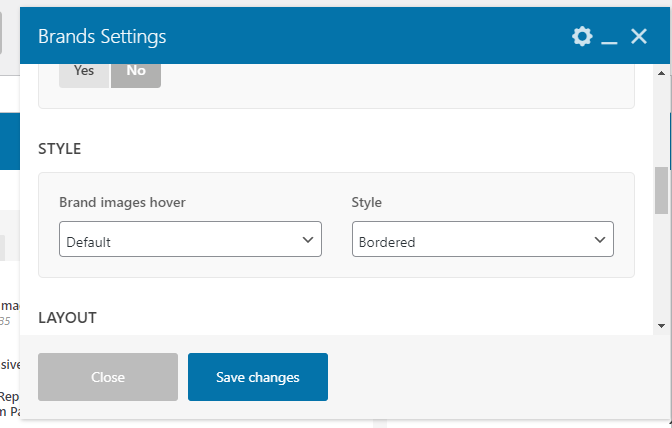672x428 pixels.
Task: Switch the toggle to Yes
Action: (84, 71)
